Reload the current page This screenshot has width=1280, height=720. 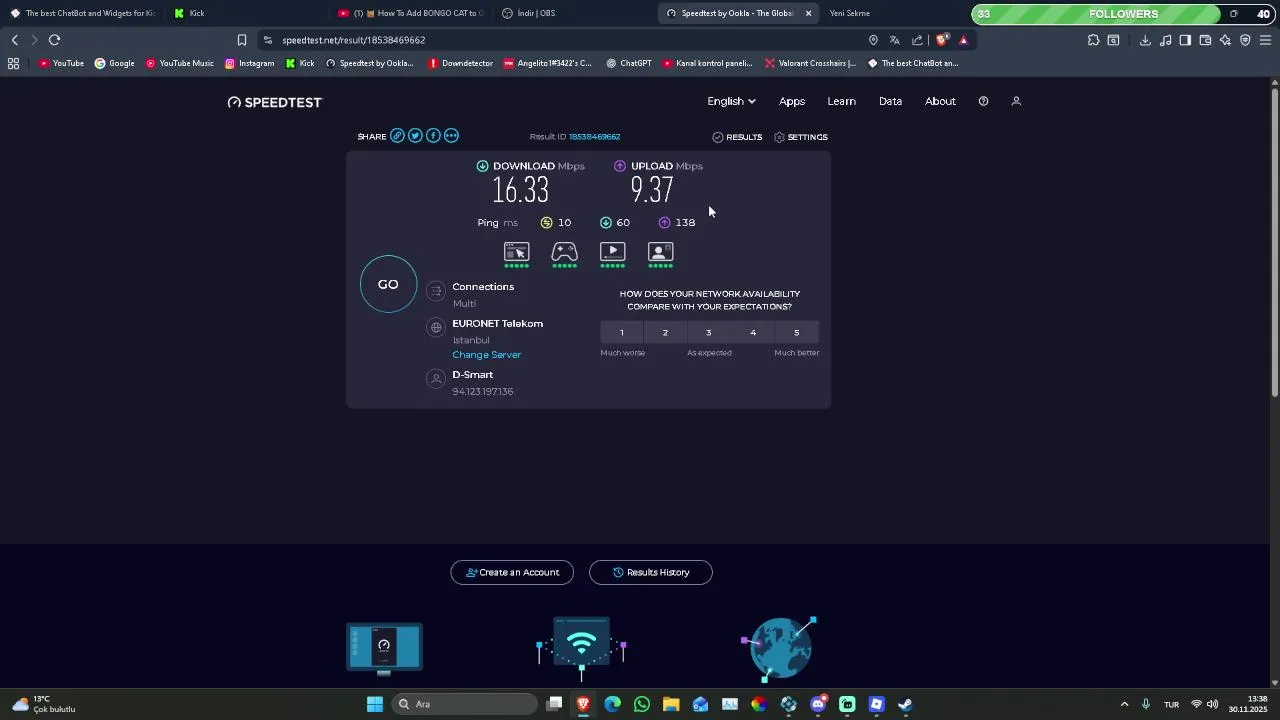tap(54, 40)
